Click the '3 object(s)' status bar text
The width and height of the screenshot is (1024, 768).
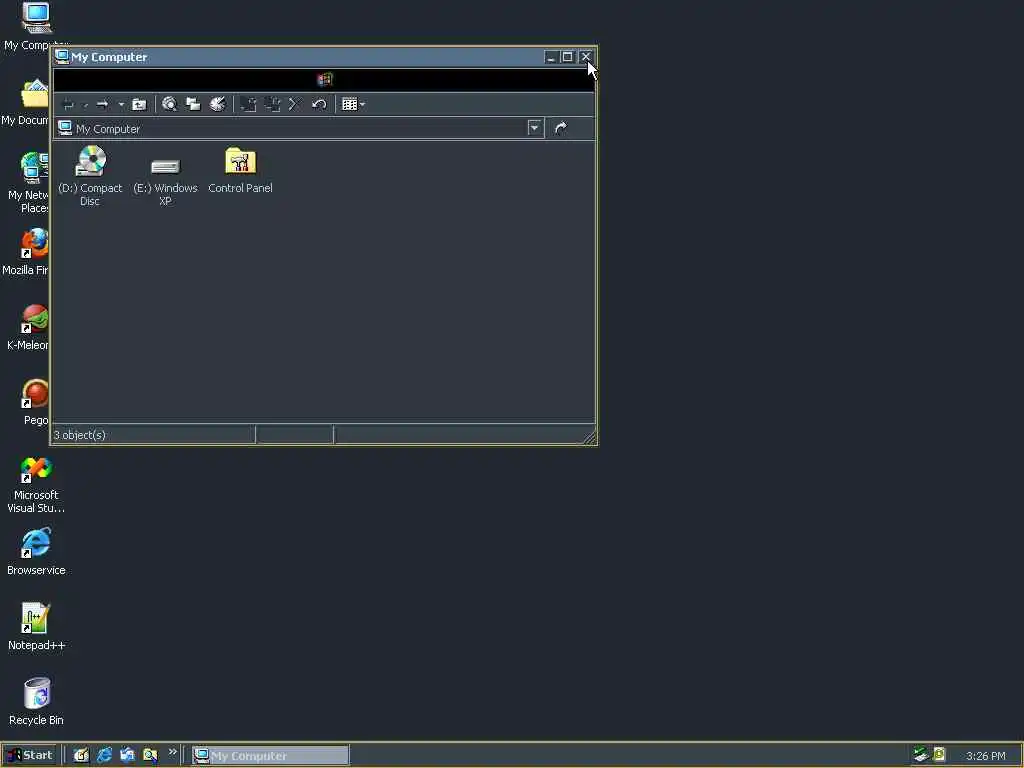tap(80, 435)
